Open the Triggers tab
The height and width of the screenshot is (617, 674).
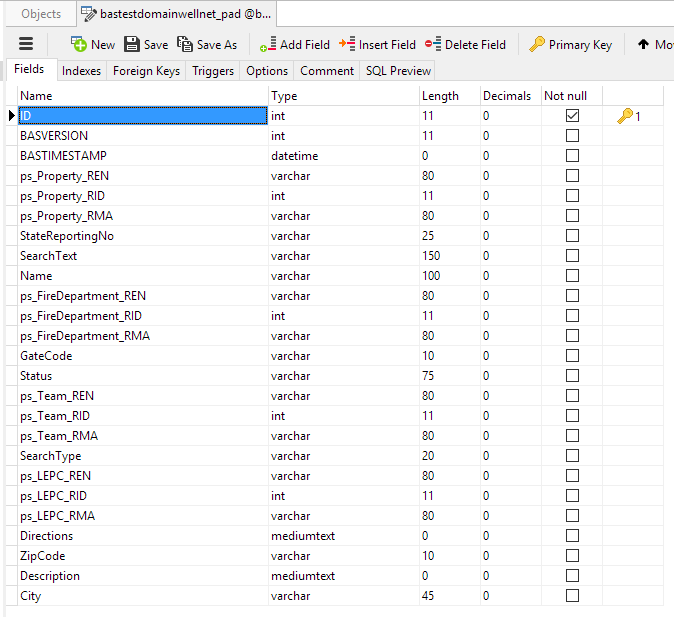coord(213,71)
